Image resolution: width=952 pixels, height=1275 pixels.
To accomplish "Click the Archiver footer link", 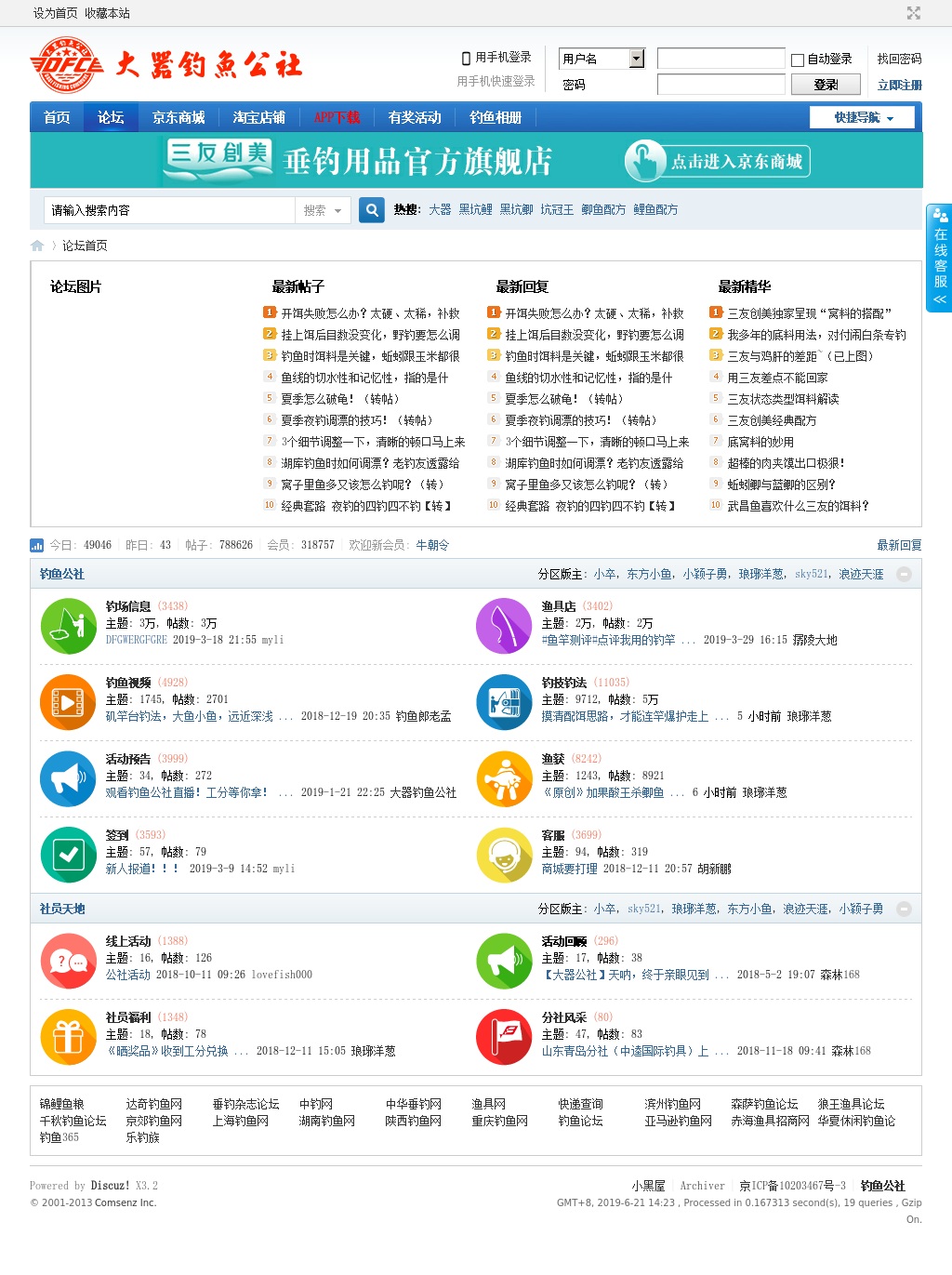I will pyautogui.click(x=702, y=1186).
